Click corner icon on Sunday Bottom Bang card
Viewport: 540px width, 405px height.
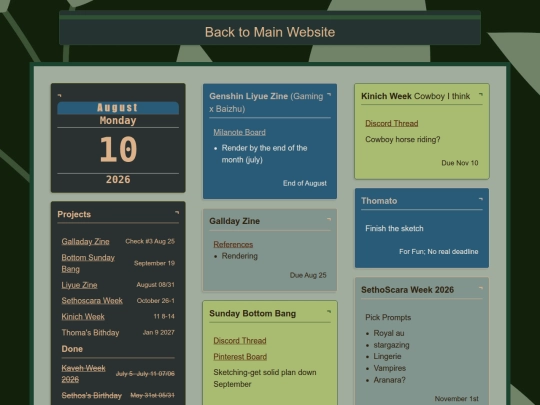pos(329,311)
